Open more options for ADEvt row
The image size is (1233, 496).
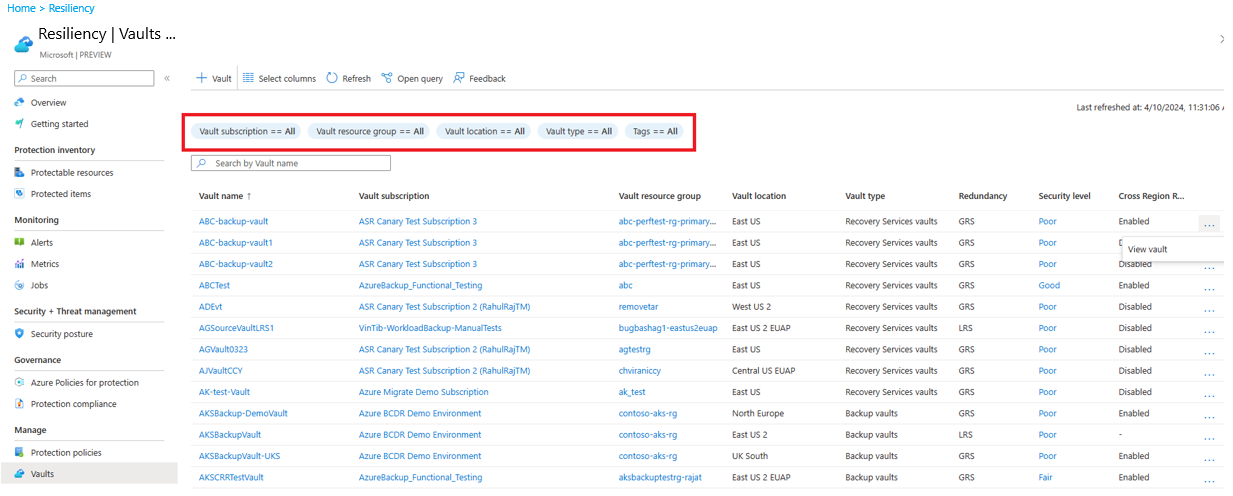(x=1209, y=309)
